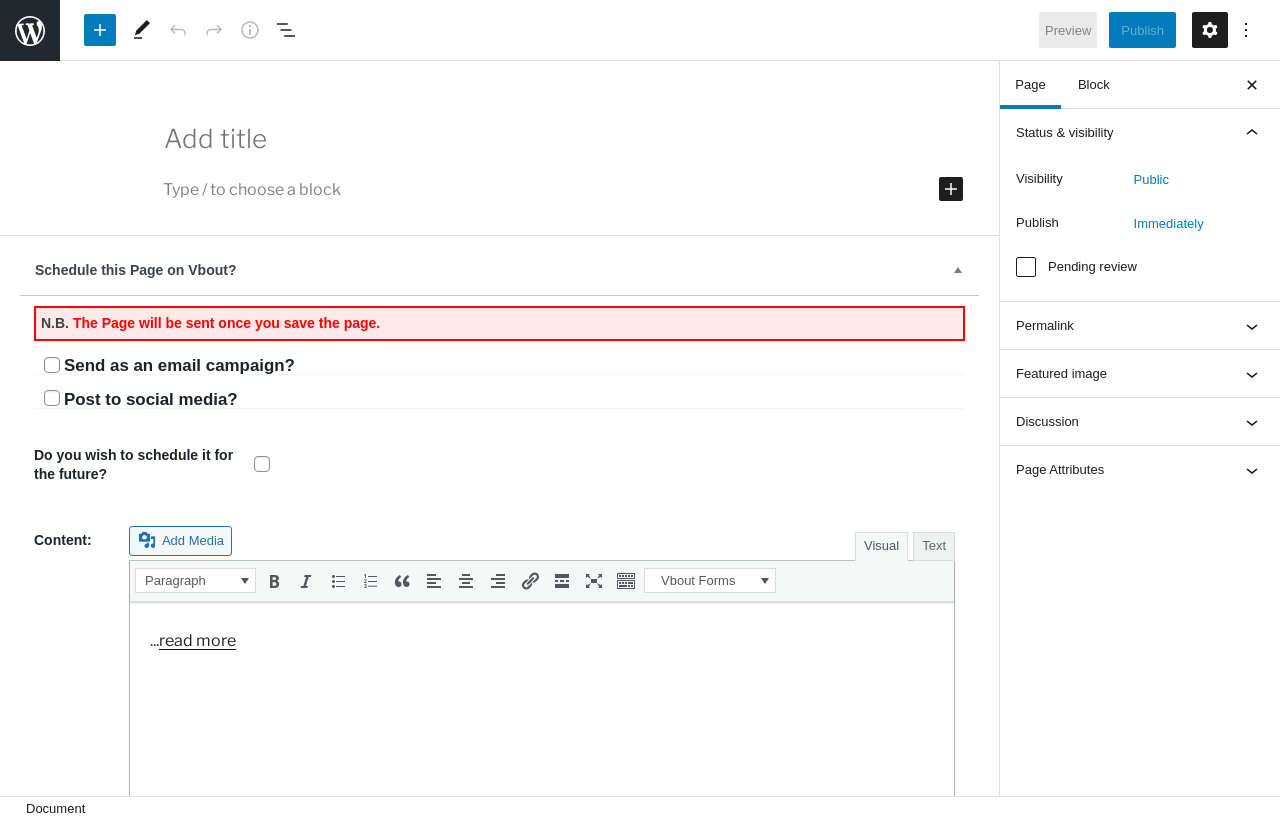Screen dimensions: 1280x821
Task: Align text center
Action: 466,581
